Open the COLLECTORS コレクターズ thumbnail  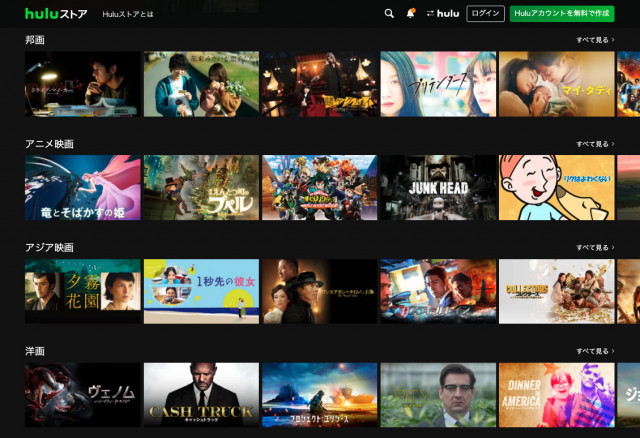coord(557,291)
